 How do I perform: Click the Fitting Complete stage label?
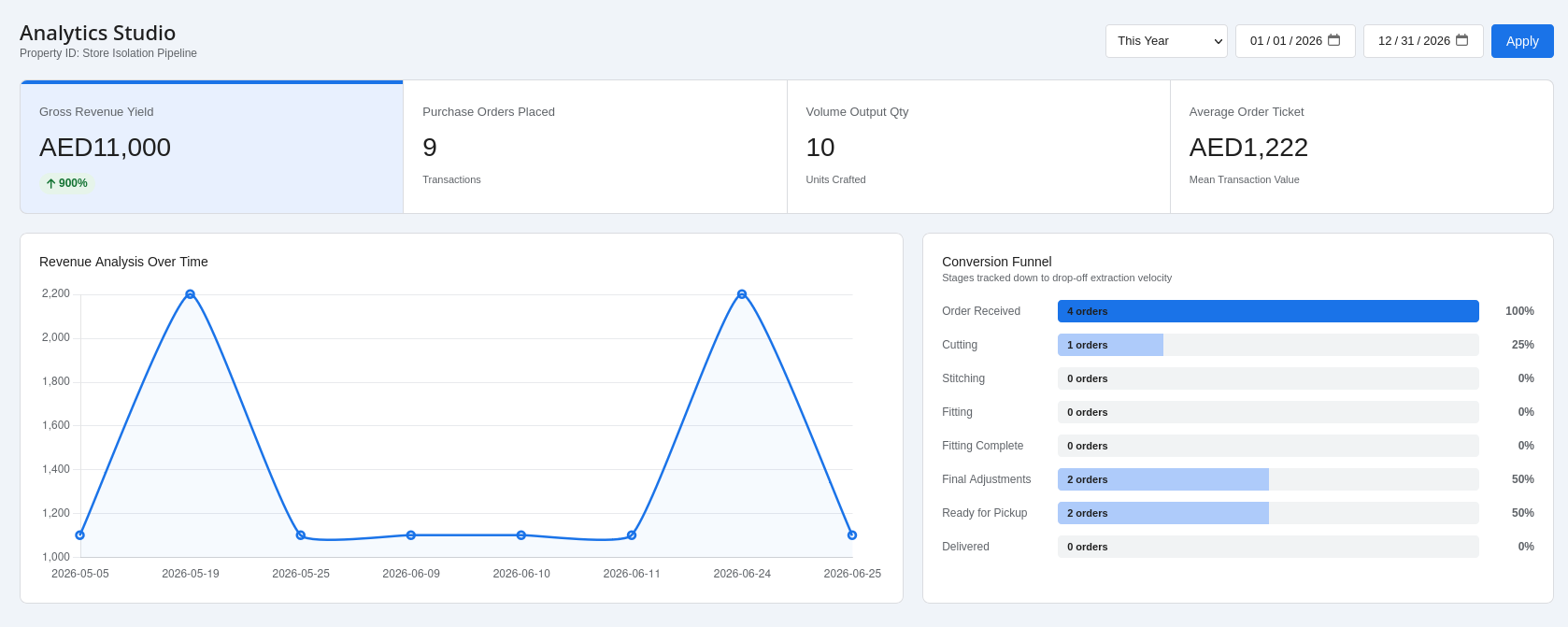[x=982, y=446]
